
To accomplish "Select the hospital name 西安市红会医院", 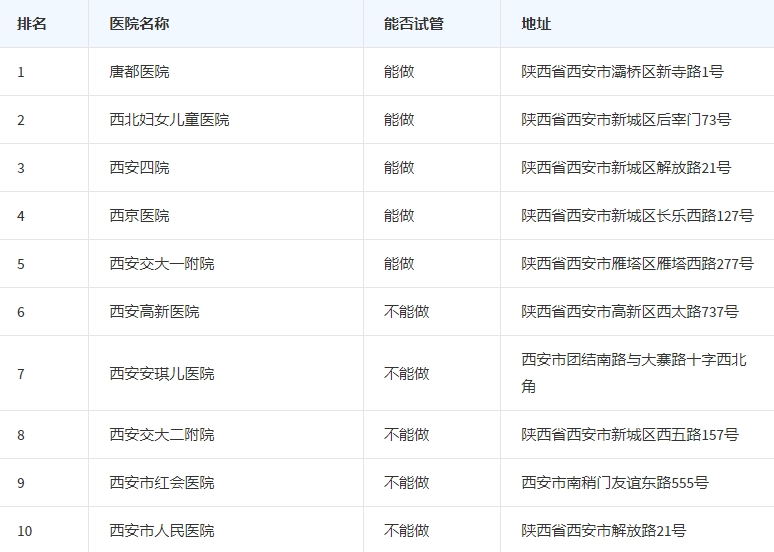I will point(162,482).
